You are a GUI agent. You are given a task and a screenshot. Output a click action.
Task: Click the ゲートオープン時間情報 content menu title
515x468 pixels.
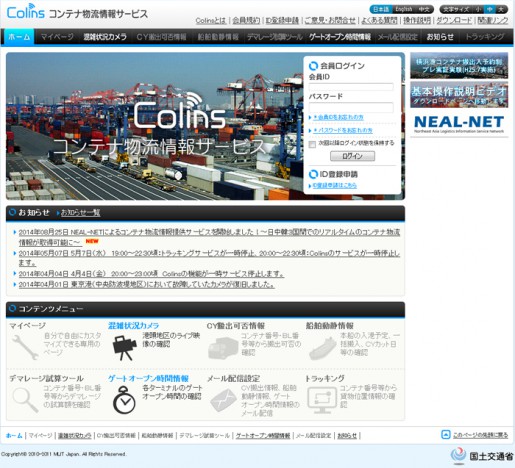[x=148, y=379]
